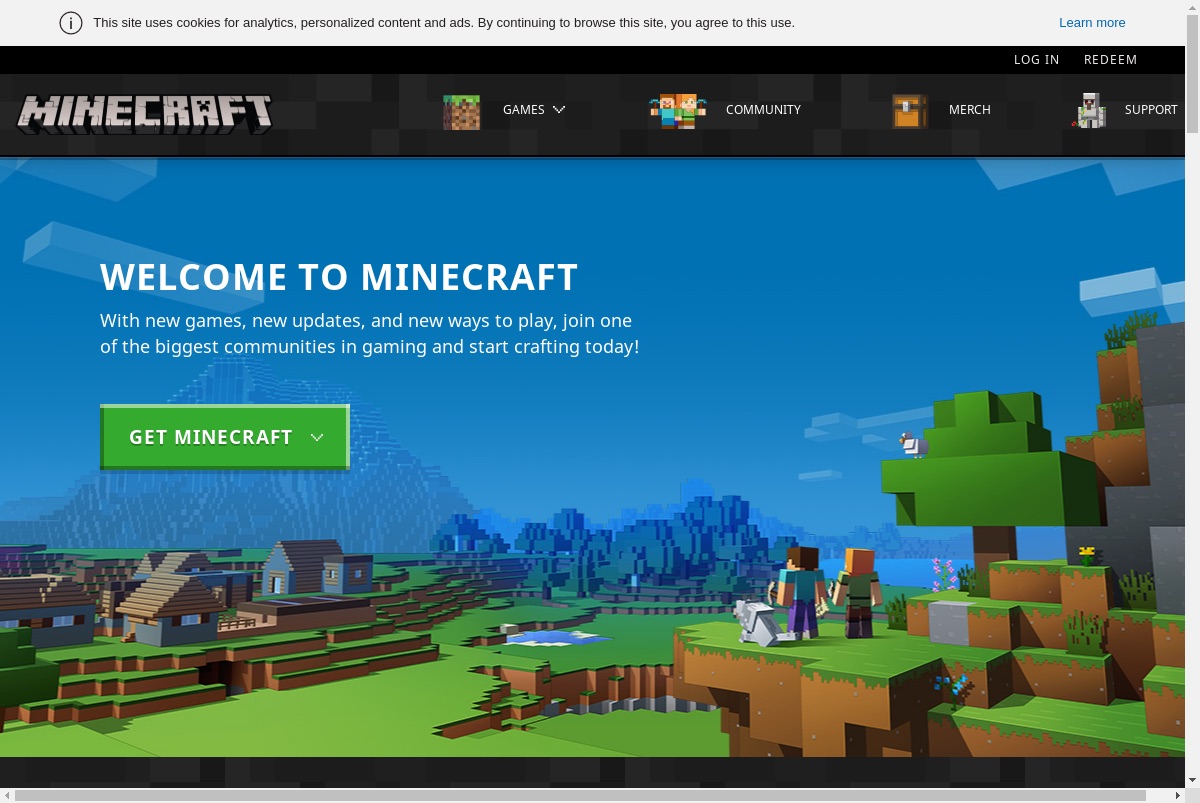
Task: Click the cookie notice info icon
Action: coord(71,23)
